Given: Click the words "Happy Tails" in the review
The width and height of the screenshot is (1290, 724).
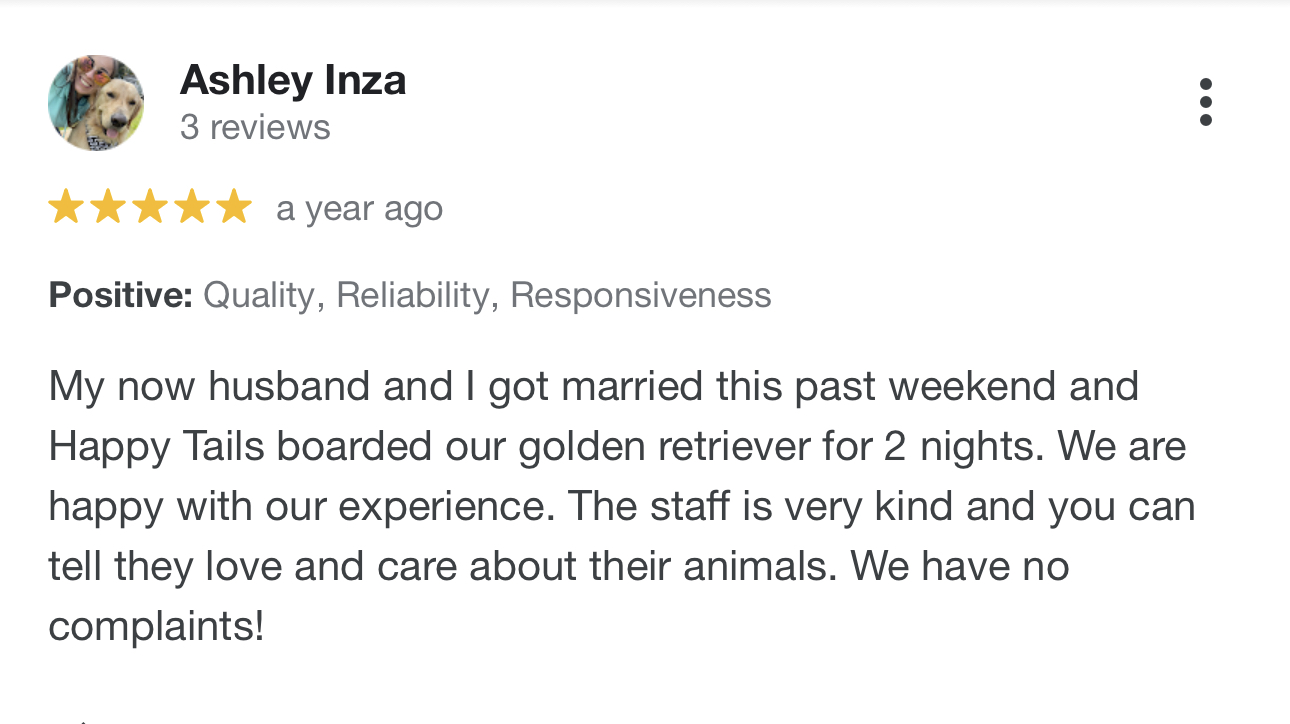Looking at the screenshot, I should point(157,447).
